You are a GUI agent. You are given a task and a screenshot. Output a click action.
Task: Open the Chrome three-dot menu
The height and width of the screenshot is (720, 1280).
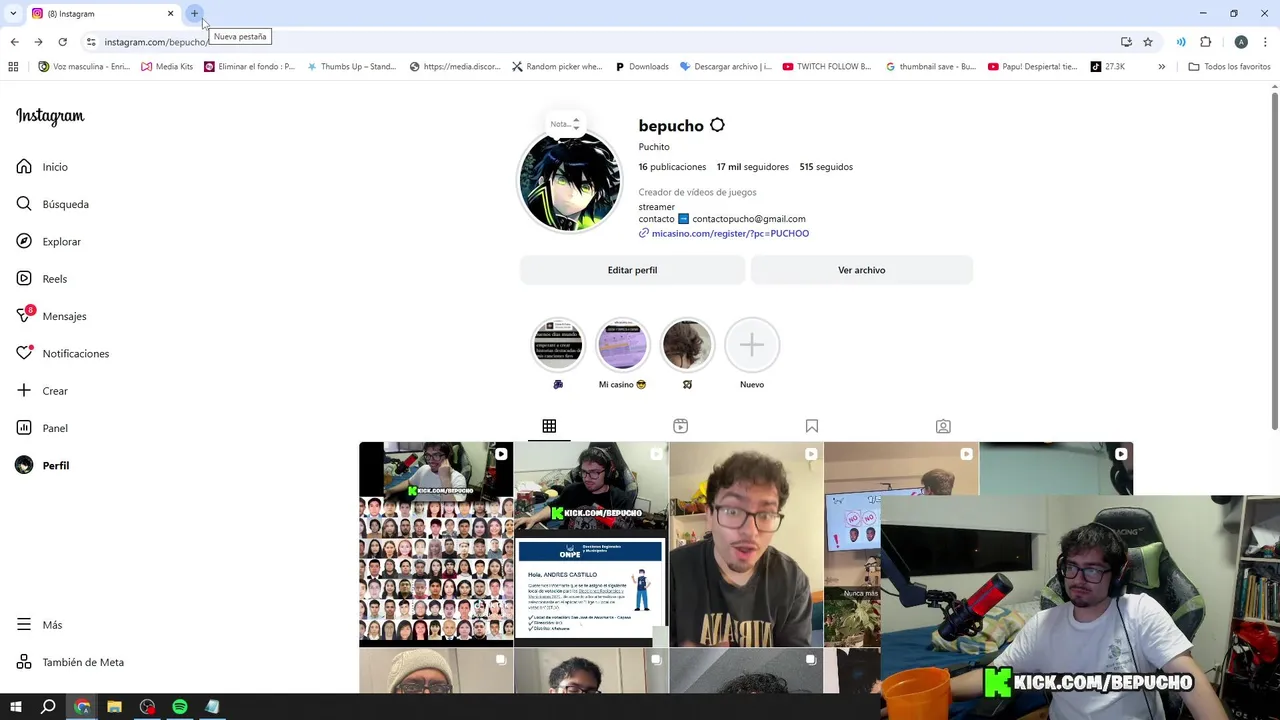pyautogui.click(x=1265, y=42)
